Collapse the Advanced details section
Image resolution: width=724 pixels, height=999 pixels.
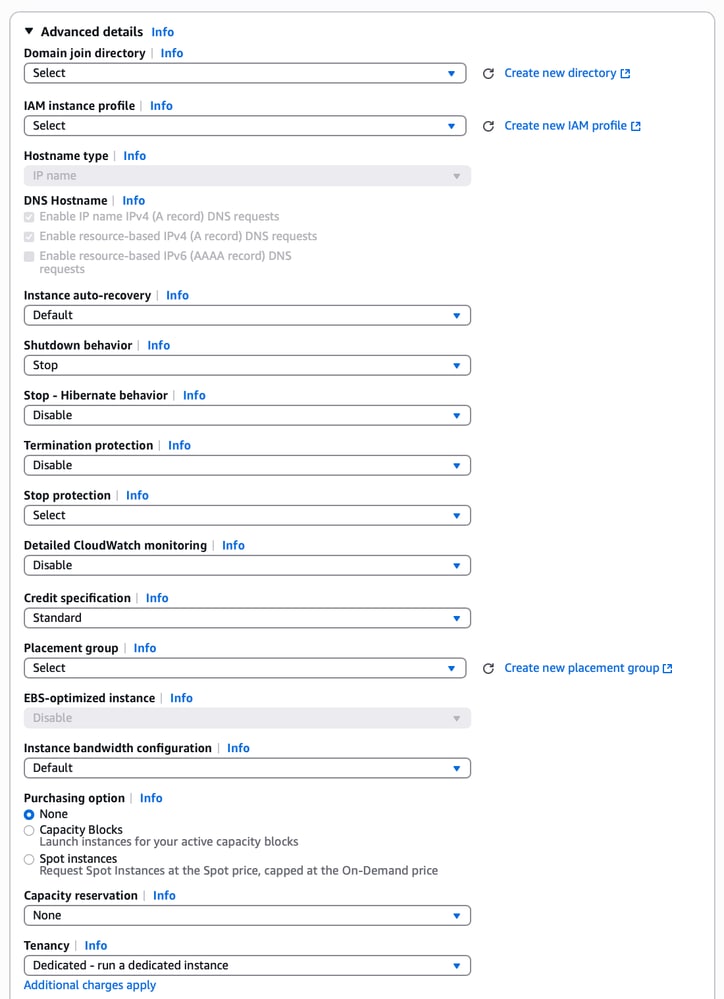coord(28,31)
